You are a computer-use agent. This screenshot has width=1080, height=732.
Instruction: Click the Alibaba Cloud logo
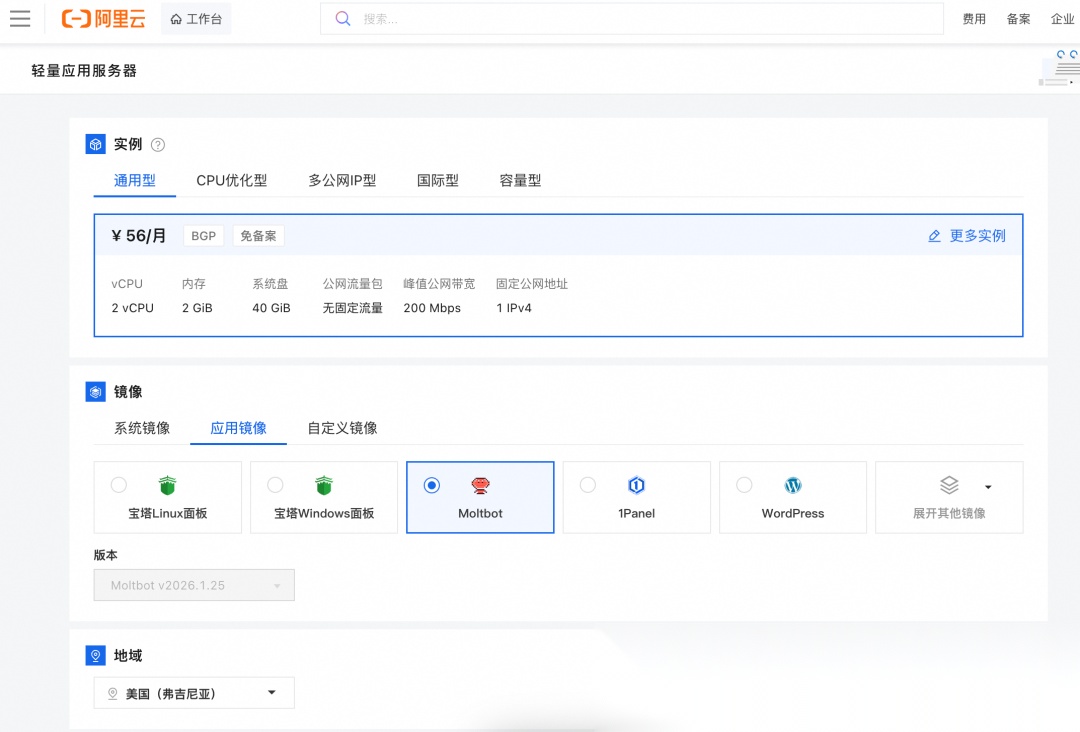click(103, 19)
